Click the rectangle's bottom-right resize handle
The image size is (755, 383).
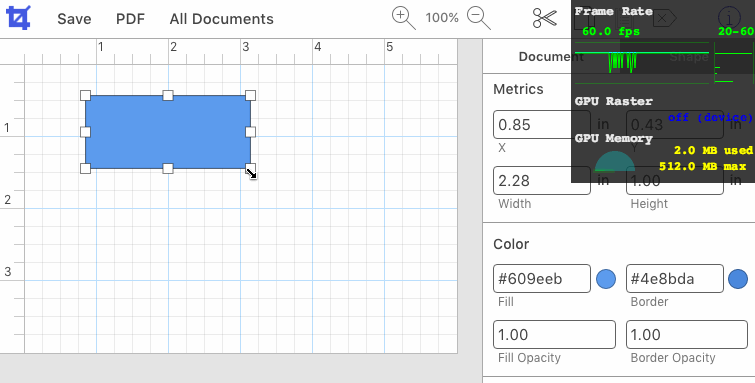(x=250, y=168)
